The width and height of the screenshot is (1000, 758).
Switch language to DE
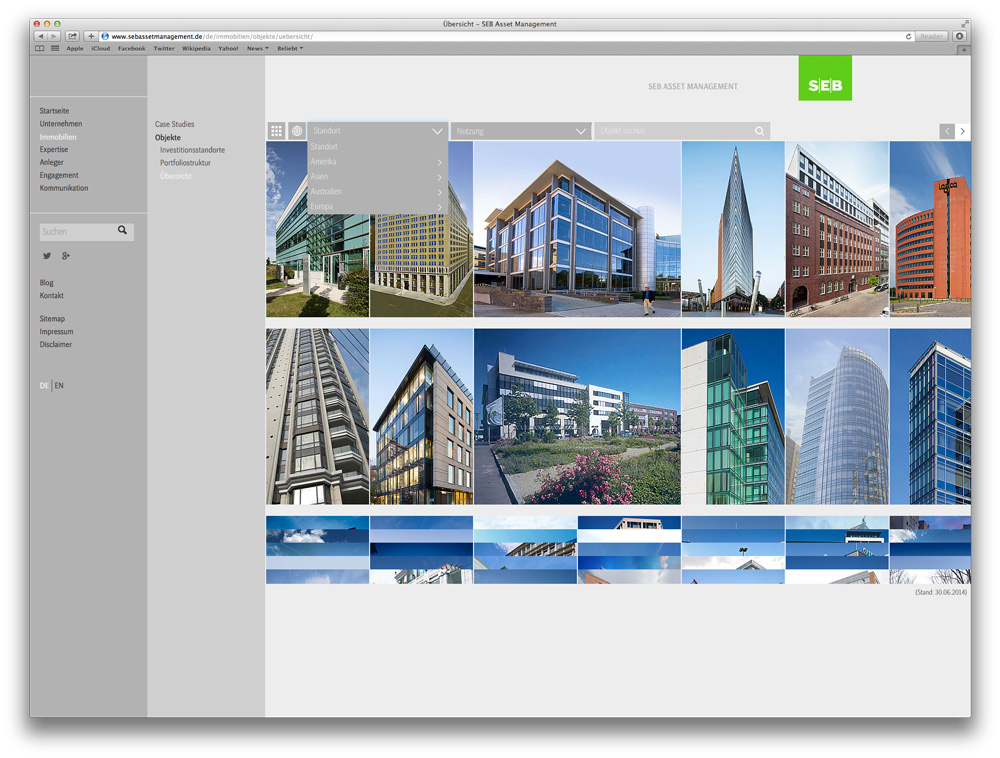pos(44,386)
